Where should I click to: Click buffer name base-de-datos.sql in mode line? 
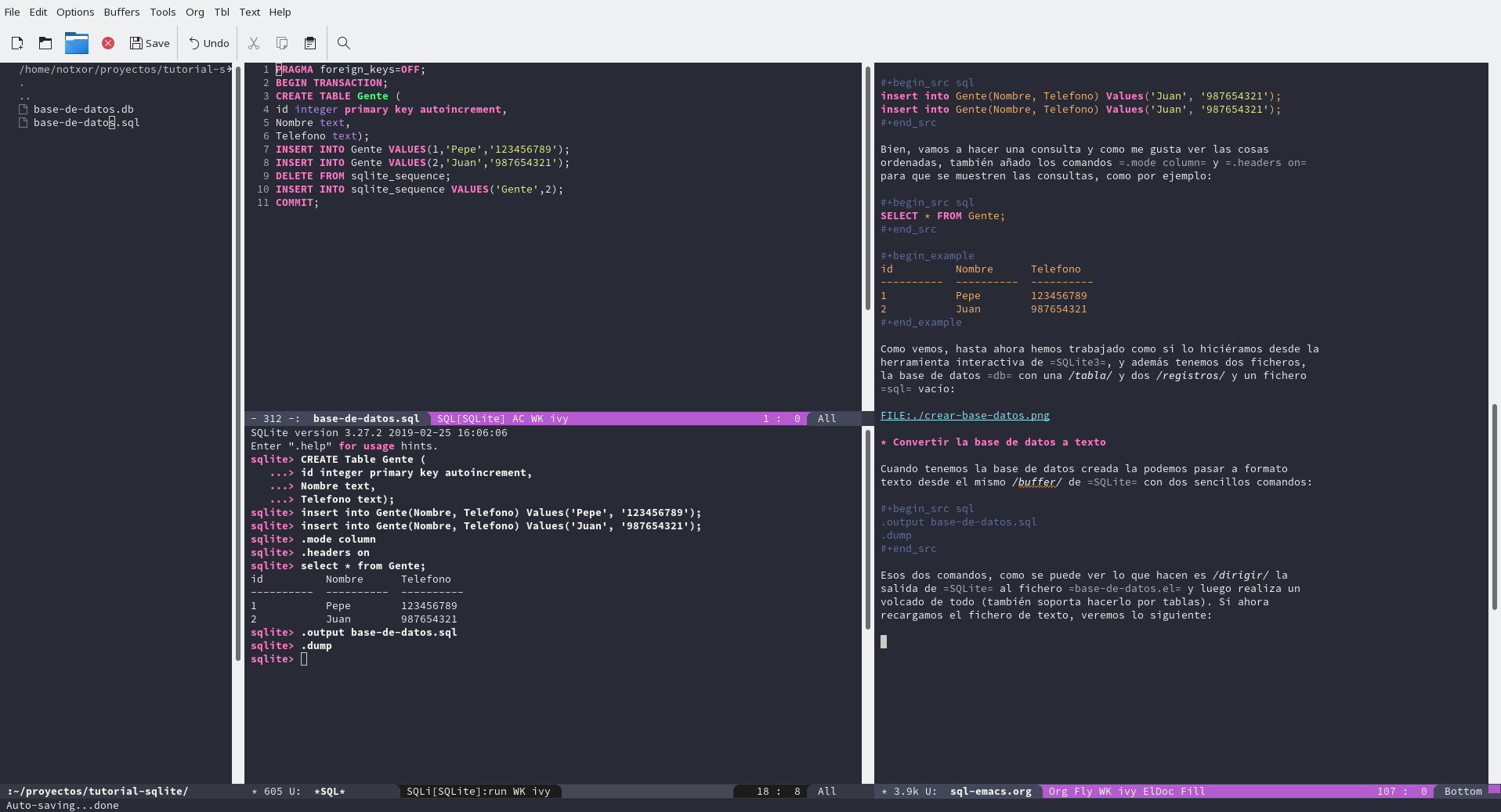(366, 419)
